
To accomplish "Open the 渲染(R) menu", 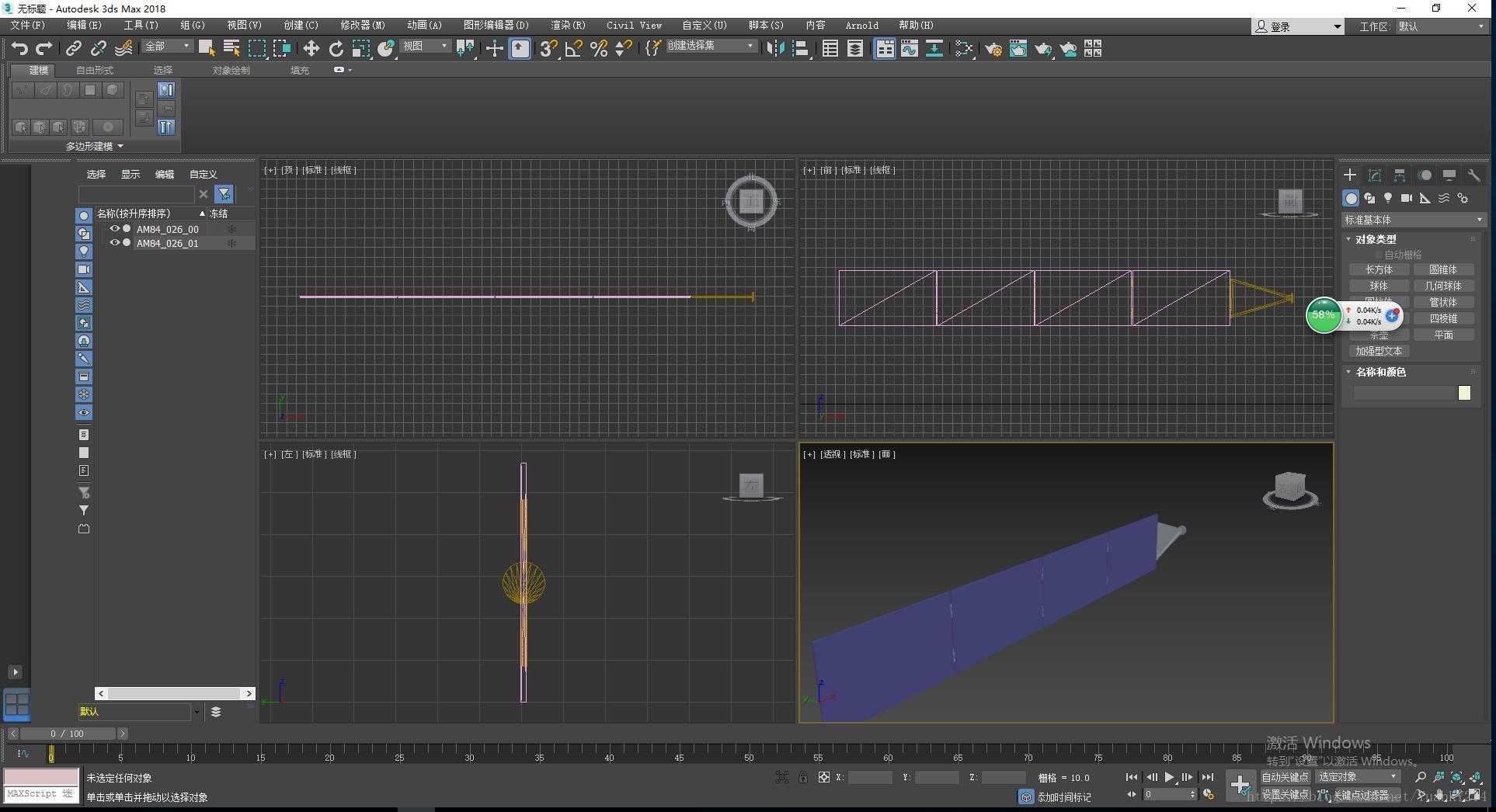I will [x=568, y=26].
